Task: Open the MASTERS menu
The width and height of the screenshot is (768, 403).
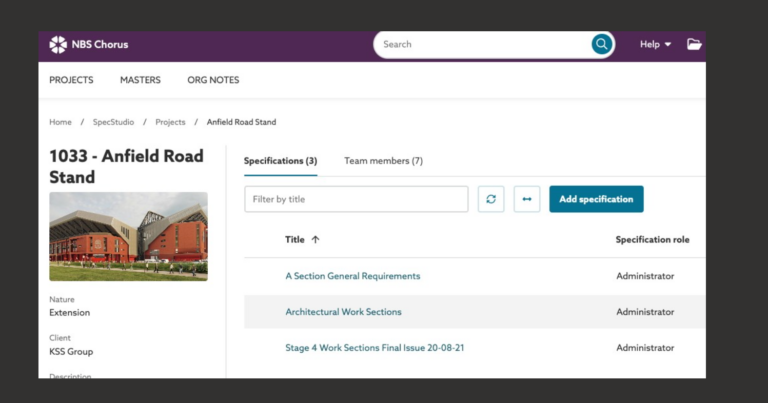Action: point(140,80)
